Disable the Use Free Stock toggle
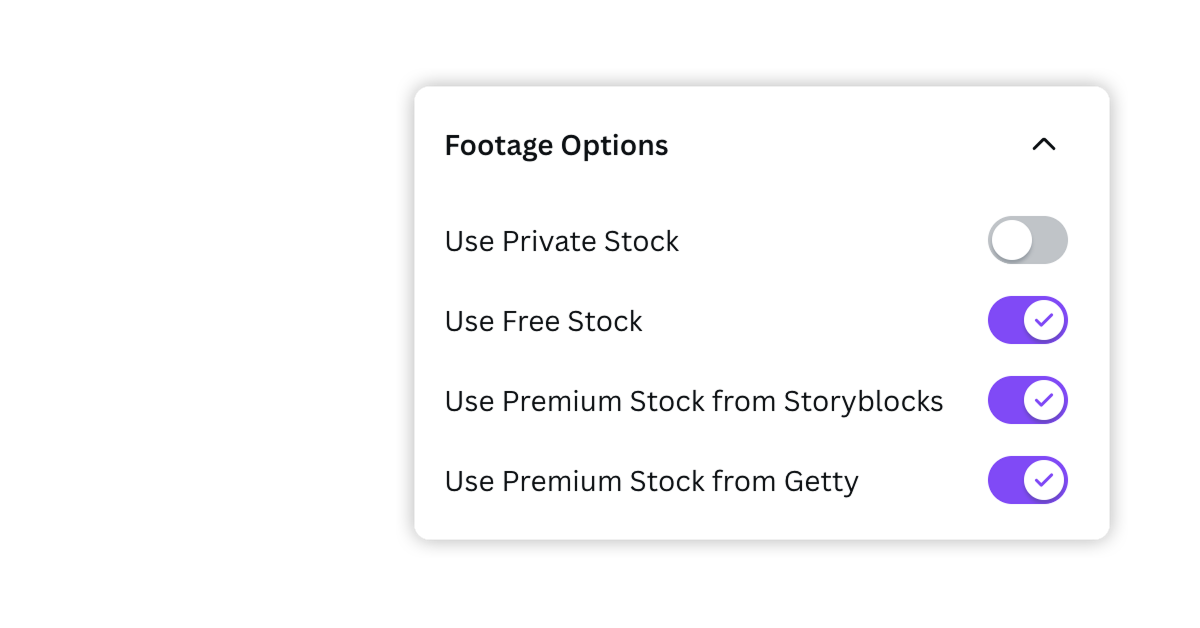This screenshot has height=628, width=1200. pos(1028,320)
